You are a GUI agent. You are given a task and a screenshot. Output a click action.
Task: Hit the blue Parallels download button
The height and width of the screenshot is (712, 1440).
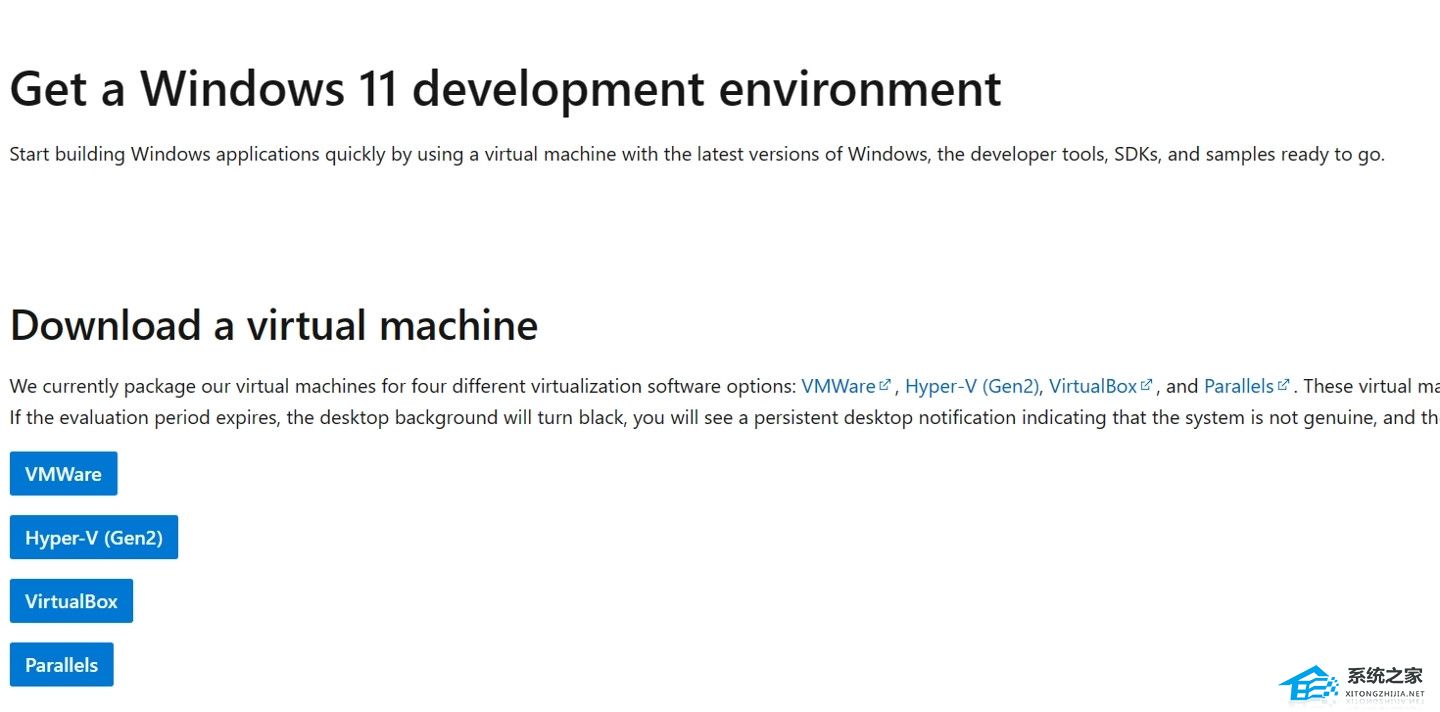coord(61,665)
